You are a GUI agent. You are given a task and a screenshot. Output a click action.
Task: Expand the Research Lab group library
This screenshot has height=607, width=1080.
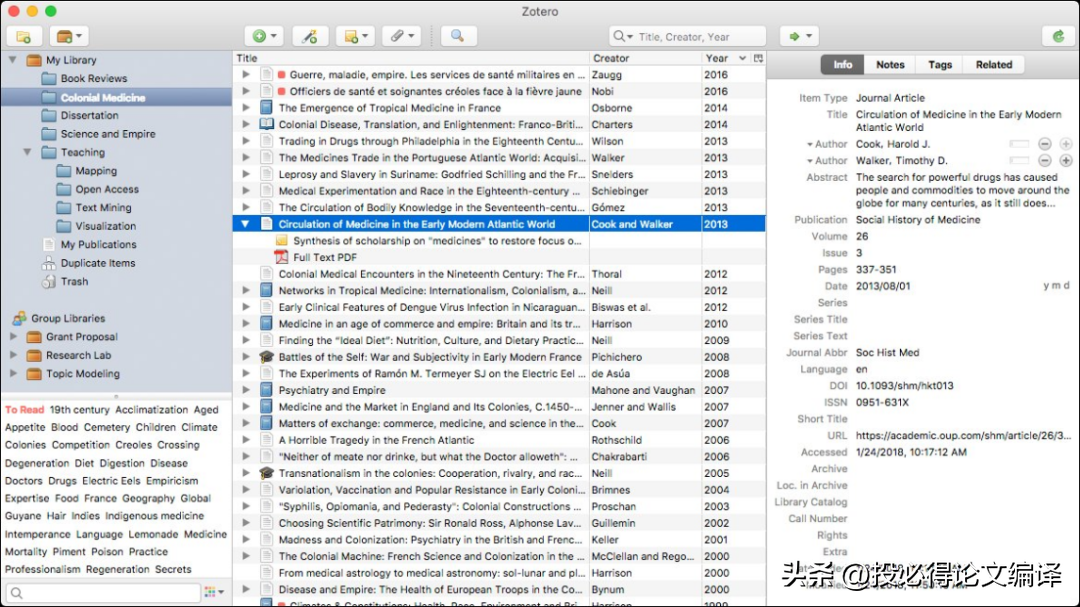[x=12, y=356]
